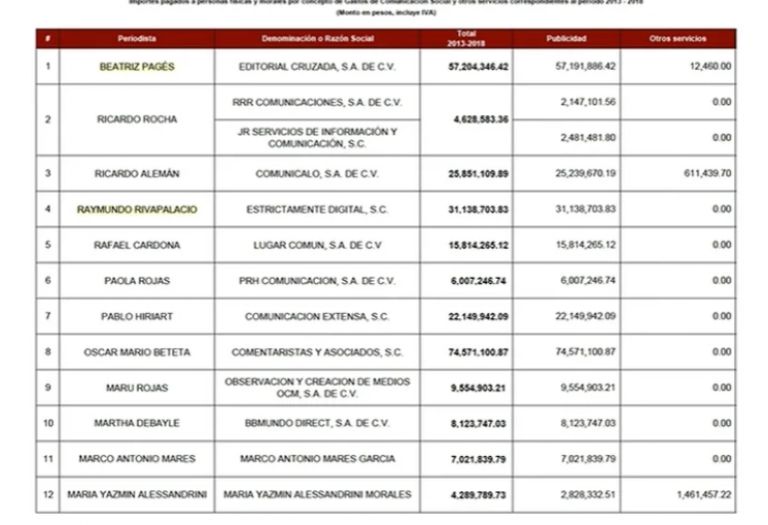This screenshot has height=525, width=768.
Task: Click 'MARIA YAZMIN ALESSANDRINI MORALES' cell
Action: click(x=317, y=495)
